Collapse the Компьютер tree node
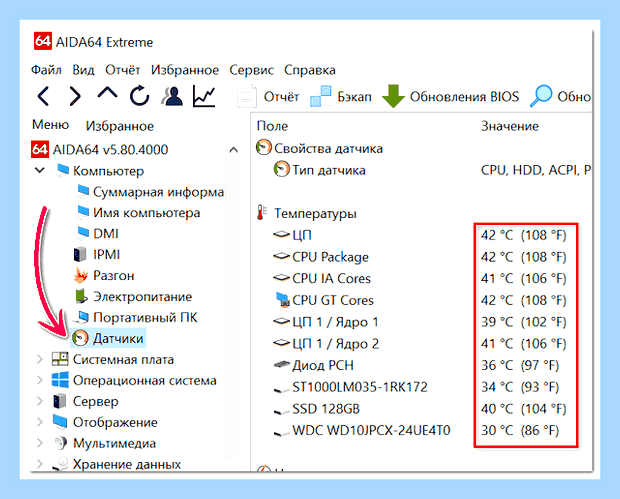 [40, 170]
